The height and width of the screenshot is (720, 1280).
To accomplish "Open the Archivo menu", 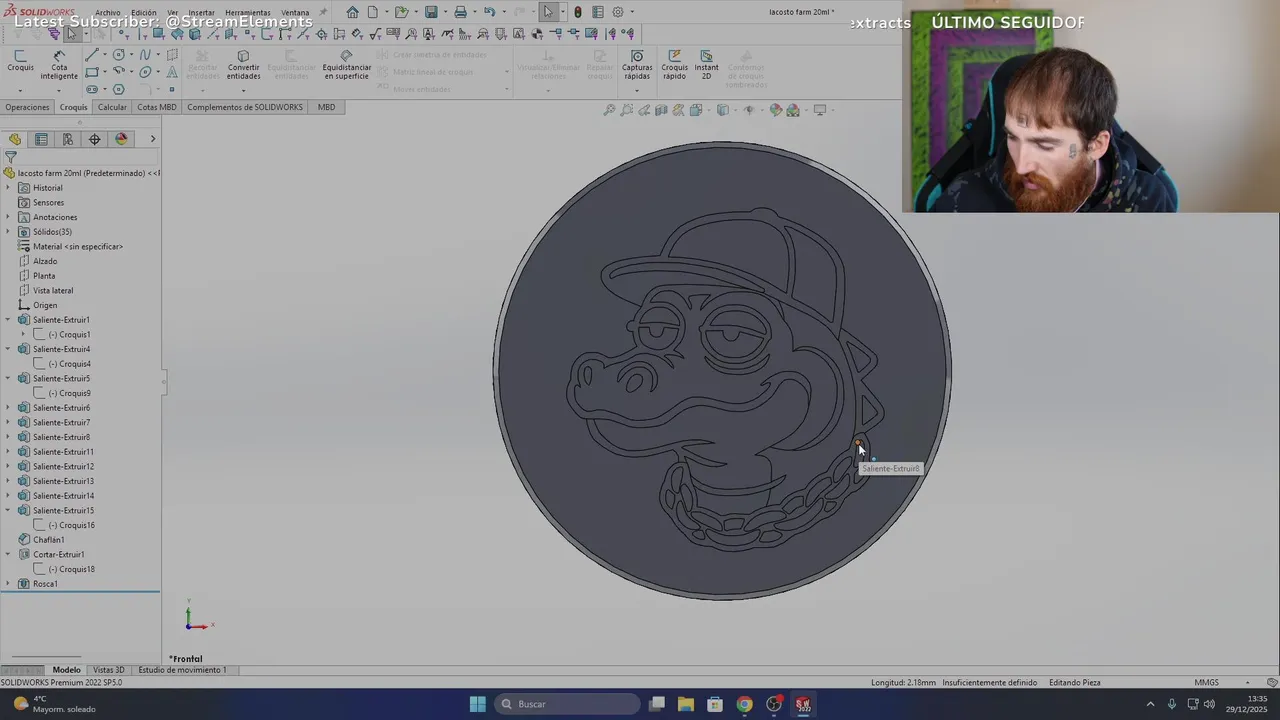I will 107,13.
